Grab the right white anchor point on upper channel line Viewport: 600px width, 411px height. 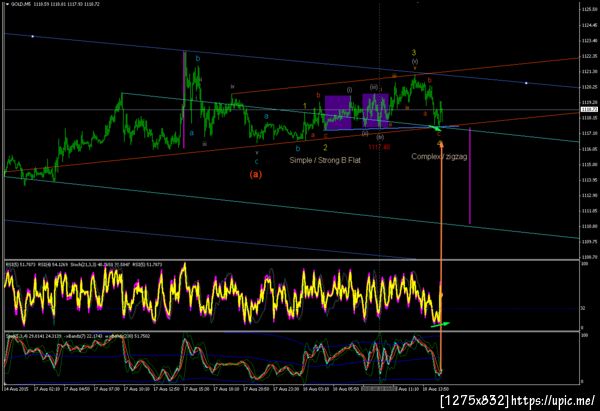(526, 83)
